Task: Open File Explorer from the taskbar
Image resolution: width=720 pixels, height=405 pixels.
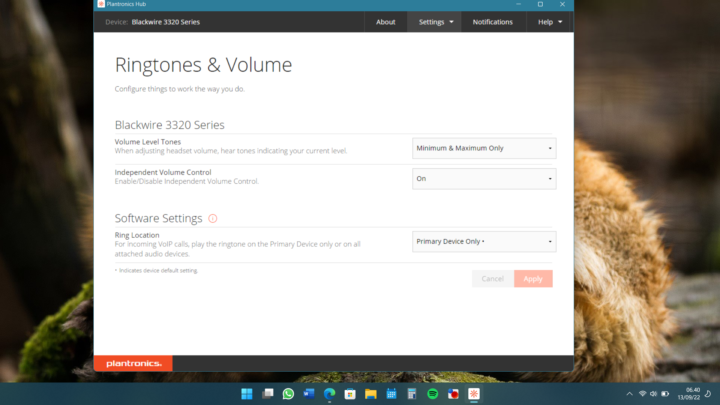Action: click(x=371, y=394)
